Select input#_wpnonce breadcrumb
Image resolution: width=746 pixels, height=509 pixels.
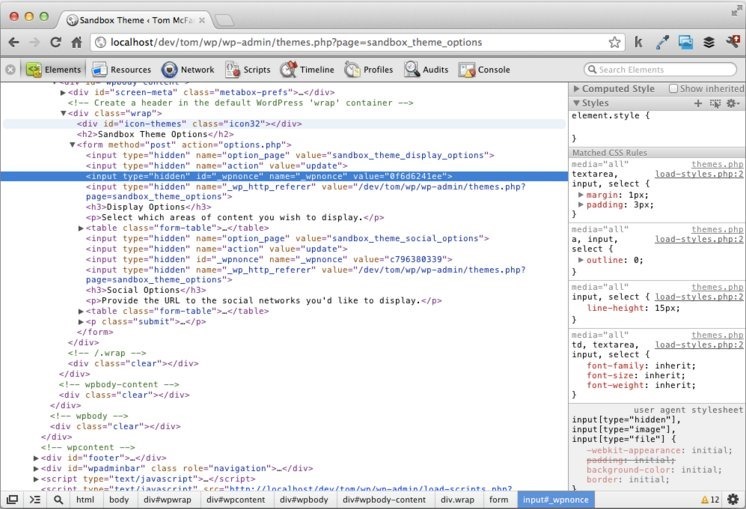tap(556, 500)
